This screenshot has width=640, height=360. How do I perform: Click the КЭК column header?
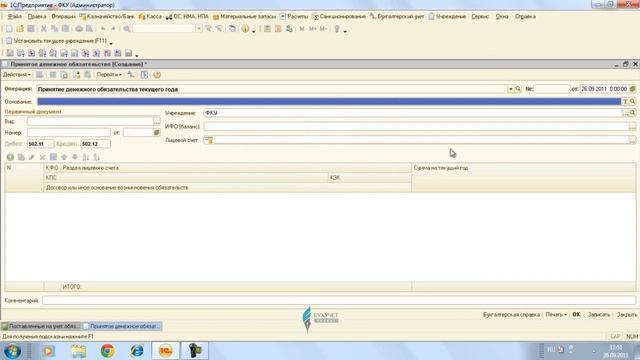(x=370, y=178)
